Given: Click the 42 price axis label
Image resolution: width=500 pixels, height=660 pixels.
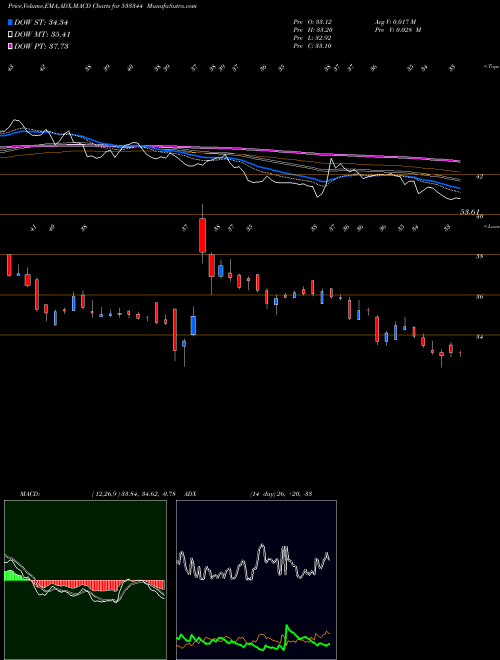Looking at the screenshot, I should [479, 177].
